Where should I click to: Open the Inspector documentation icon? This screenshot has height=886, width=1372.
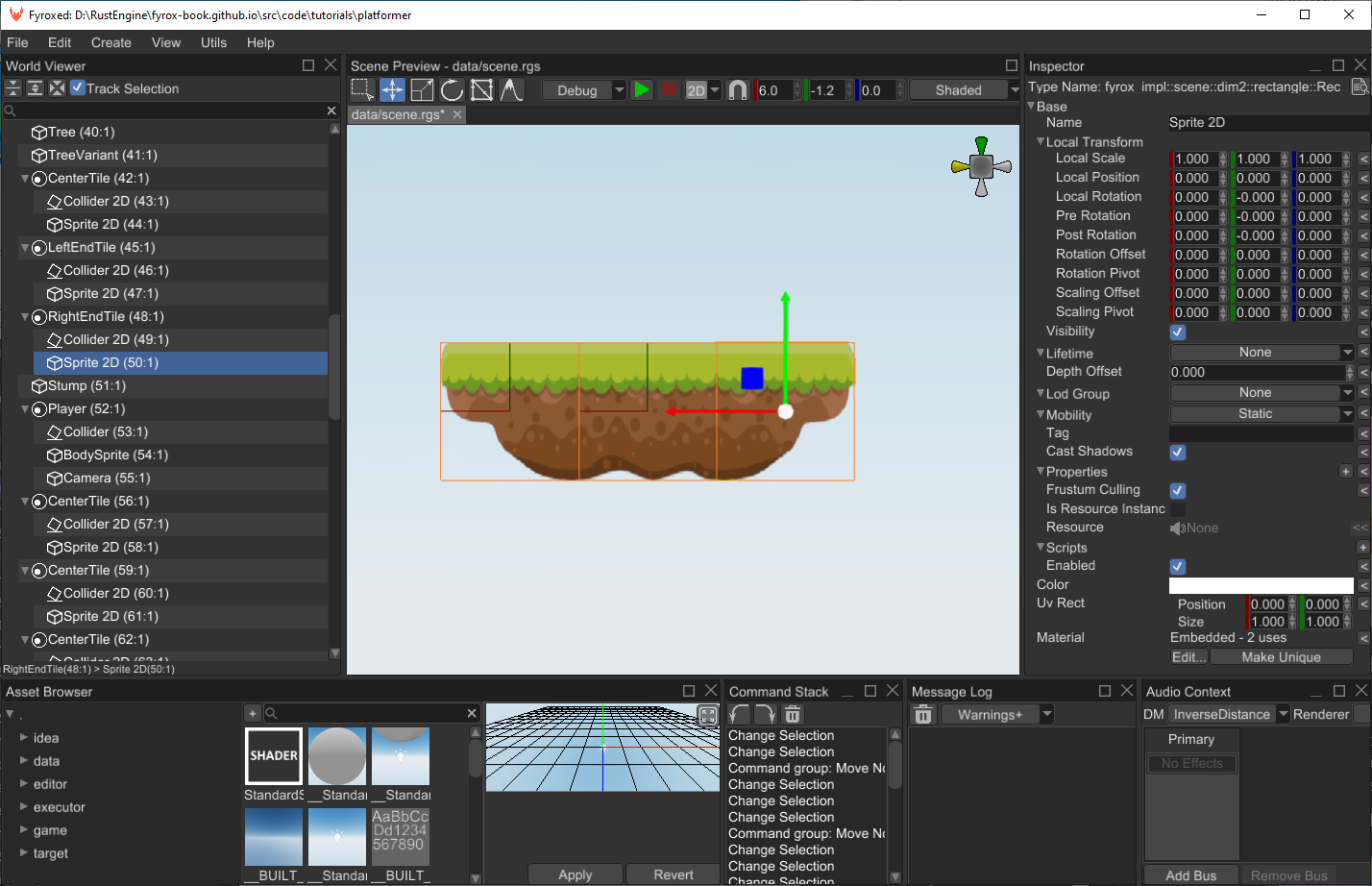(1359, 87)
